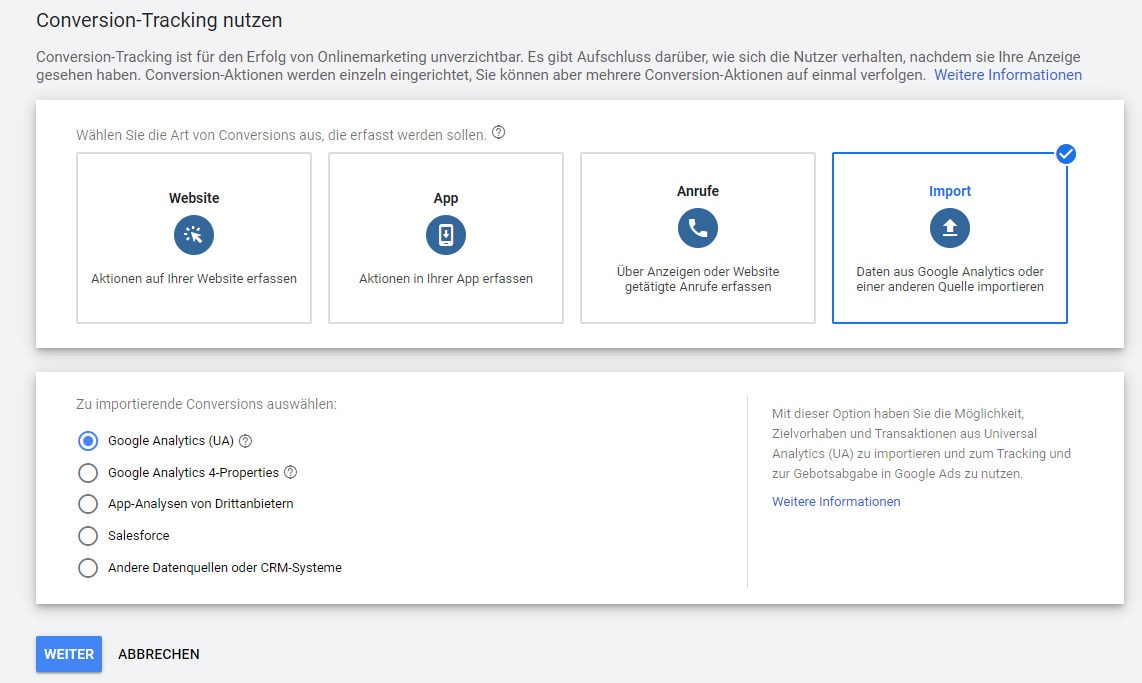Select Google Analytics (UA) radio button
1142x683 pixels.
tap(87, 441)
